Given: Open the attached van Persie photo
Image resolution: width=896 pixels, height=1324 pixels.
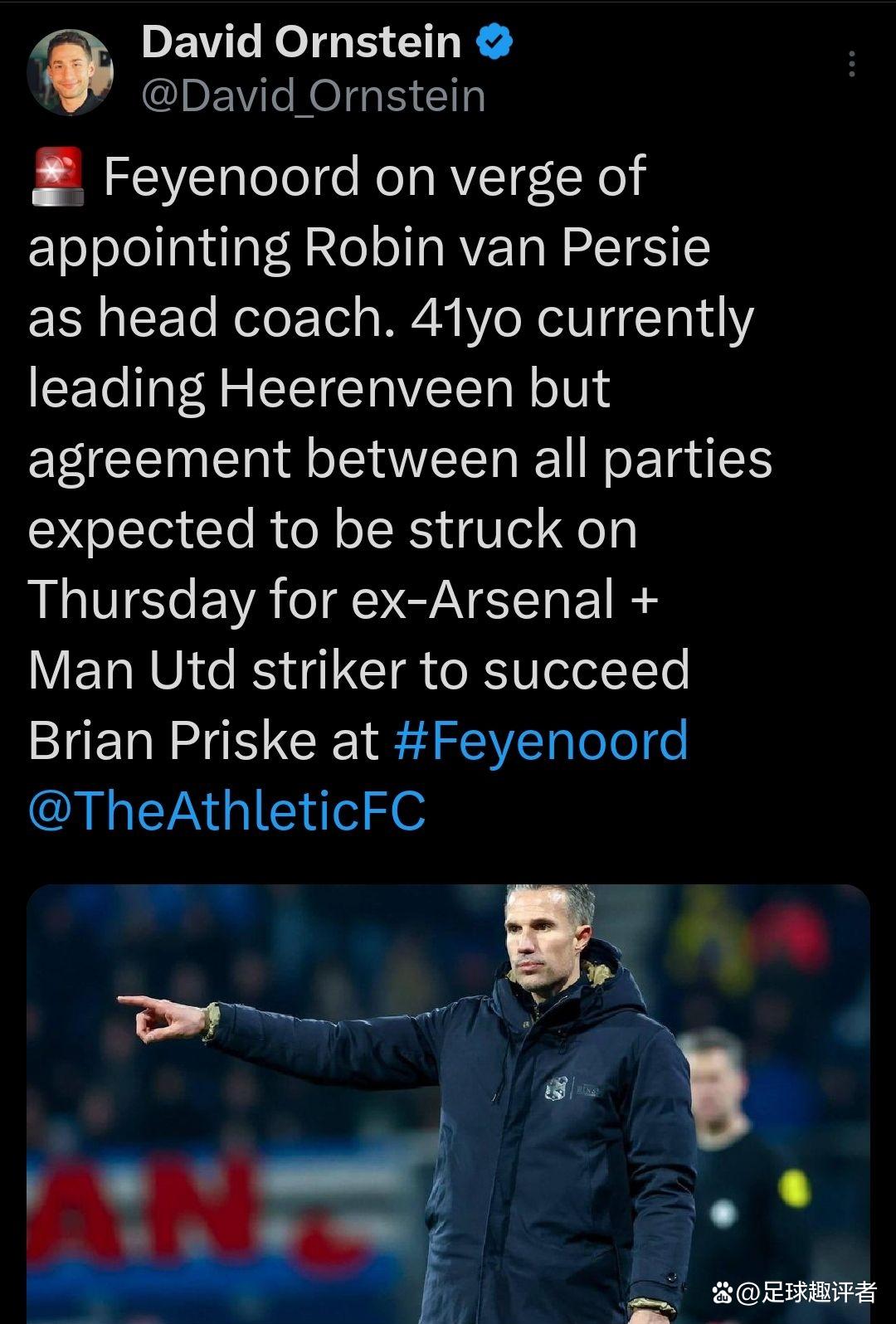Looking at the screenshot, I should [448, 1103].
